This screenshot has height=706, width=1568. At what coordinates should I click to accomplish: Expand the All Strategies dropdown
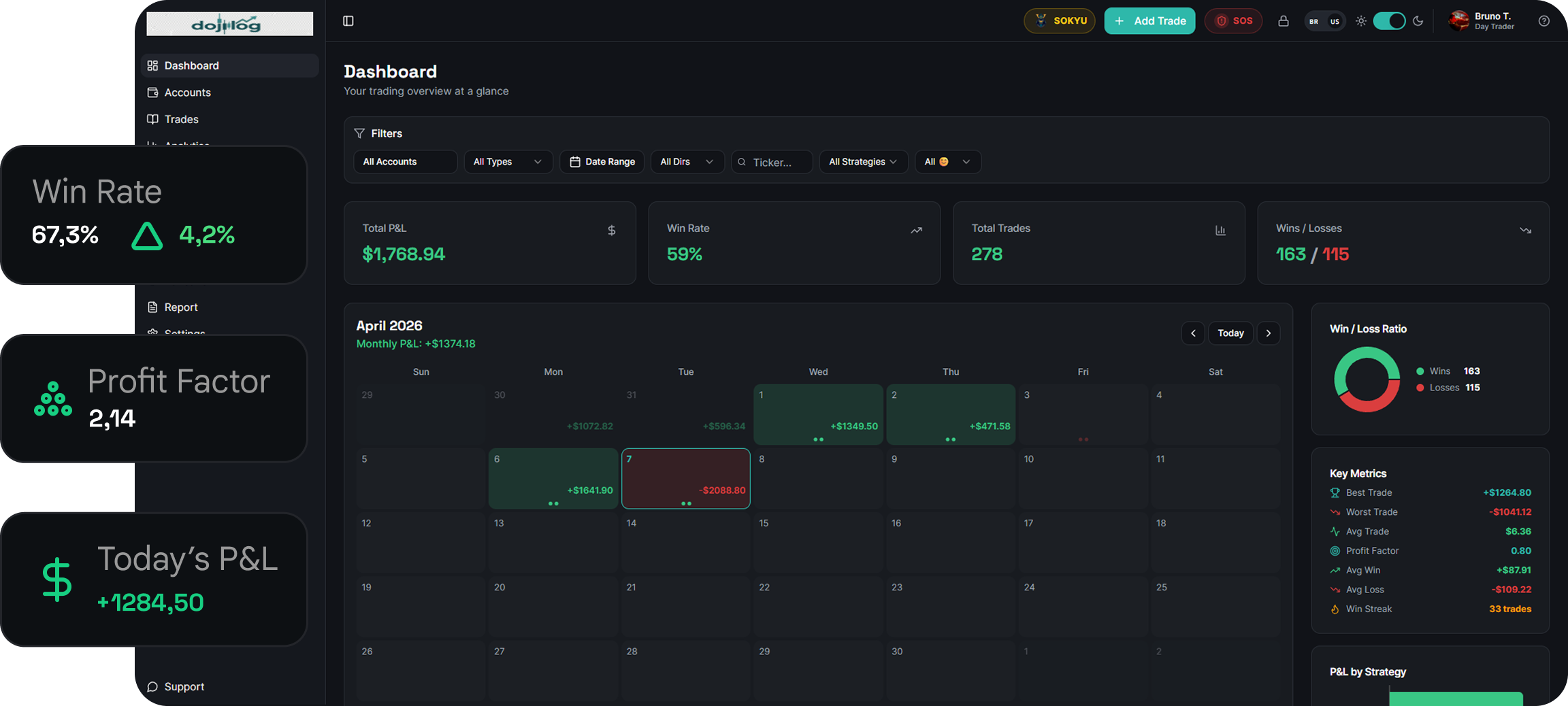pyautogui.click(x=863, y=161)
